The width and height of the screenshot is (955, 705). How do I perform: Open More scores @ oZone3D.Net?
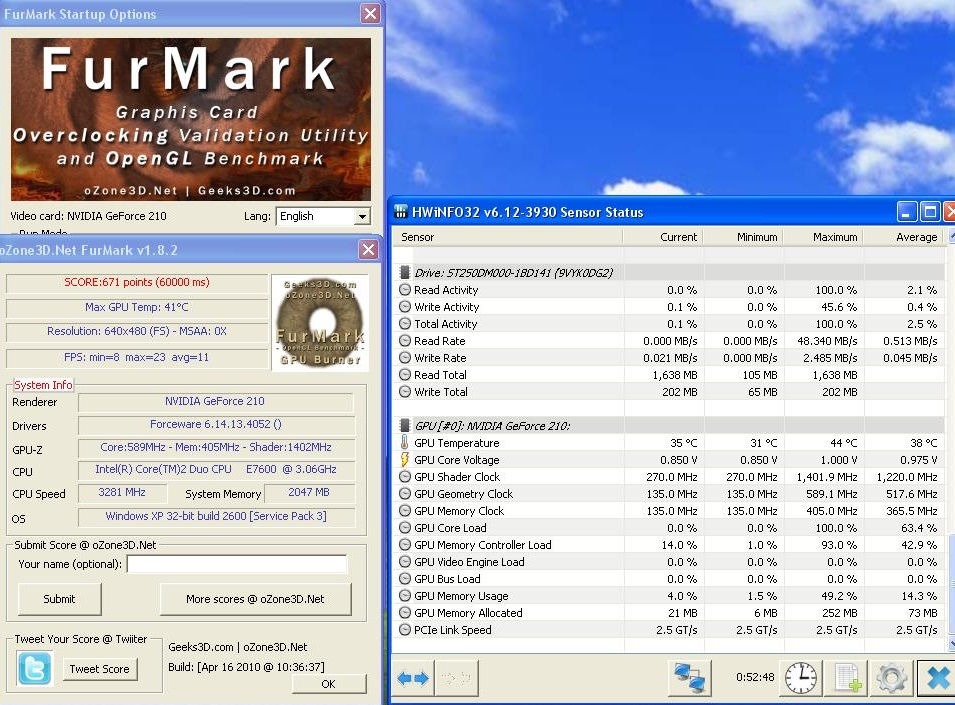[x=255, y=599]
